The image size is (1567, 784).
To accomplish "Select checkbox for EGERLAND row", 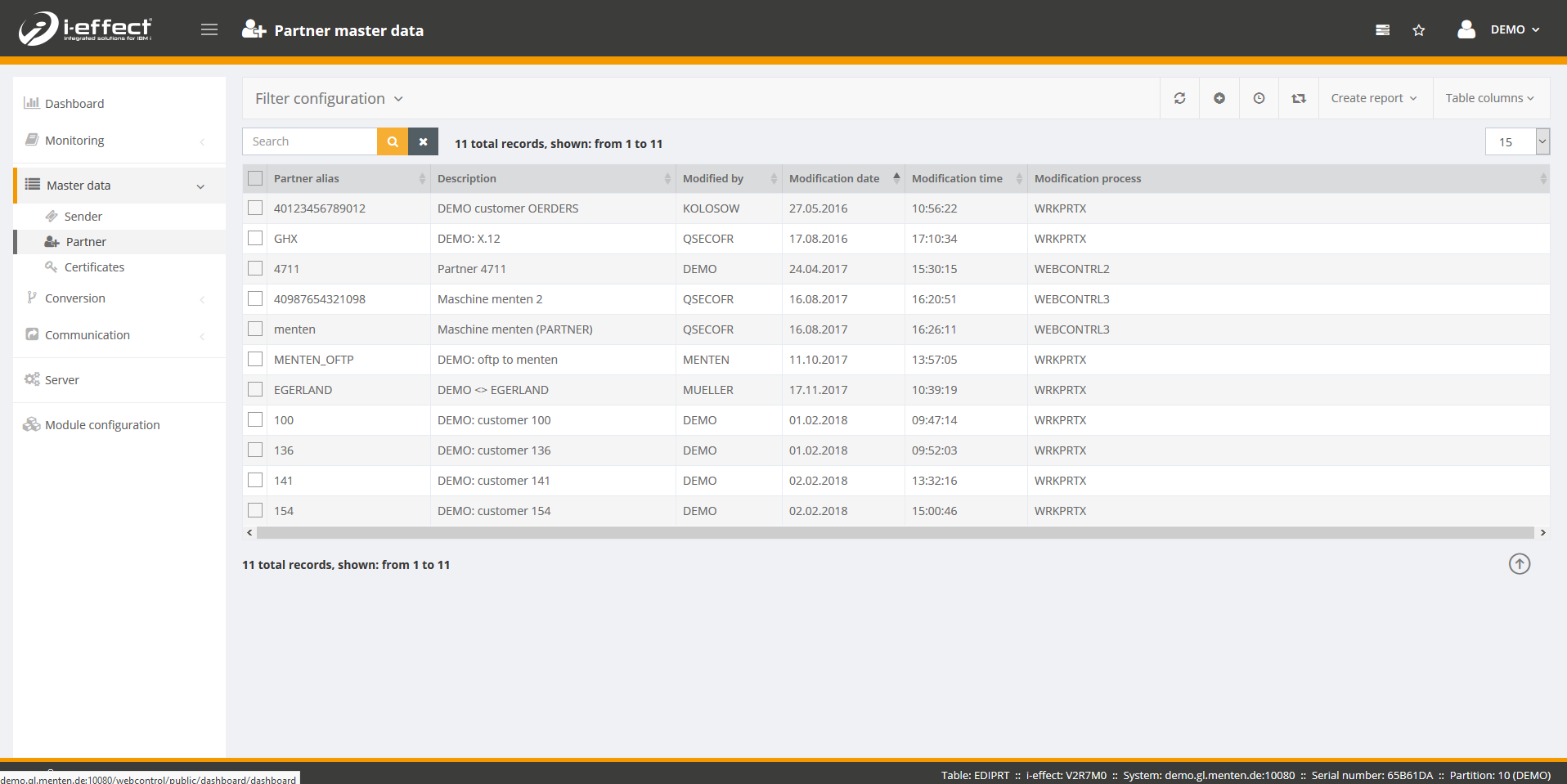I will click(255, 390).
